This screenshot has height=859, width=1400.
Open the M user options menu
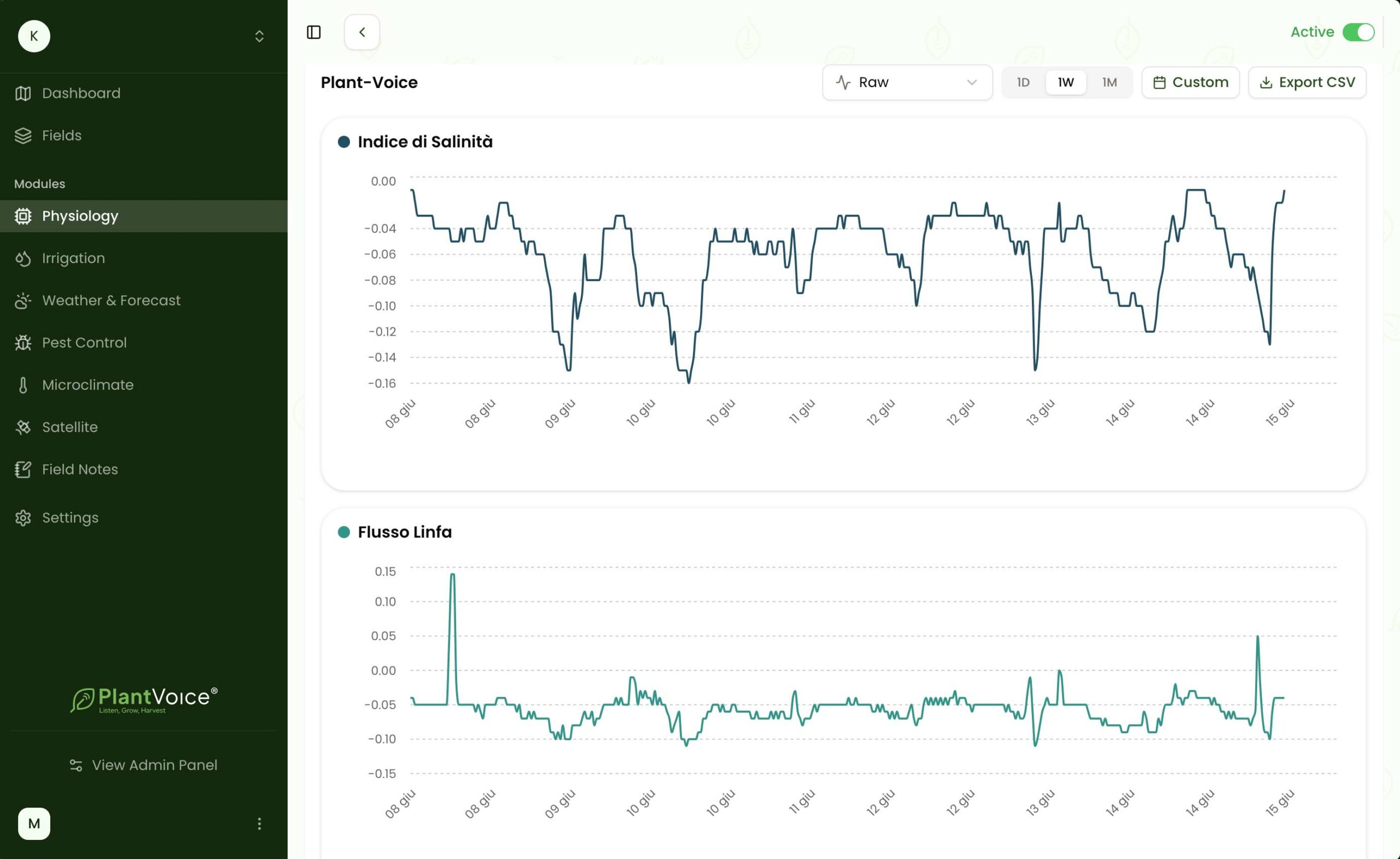259,824
